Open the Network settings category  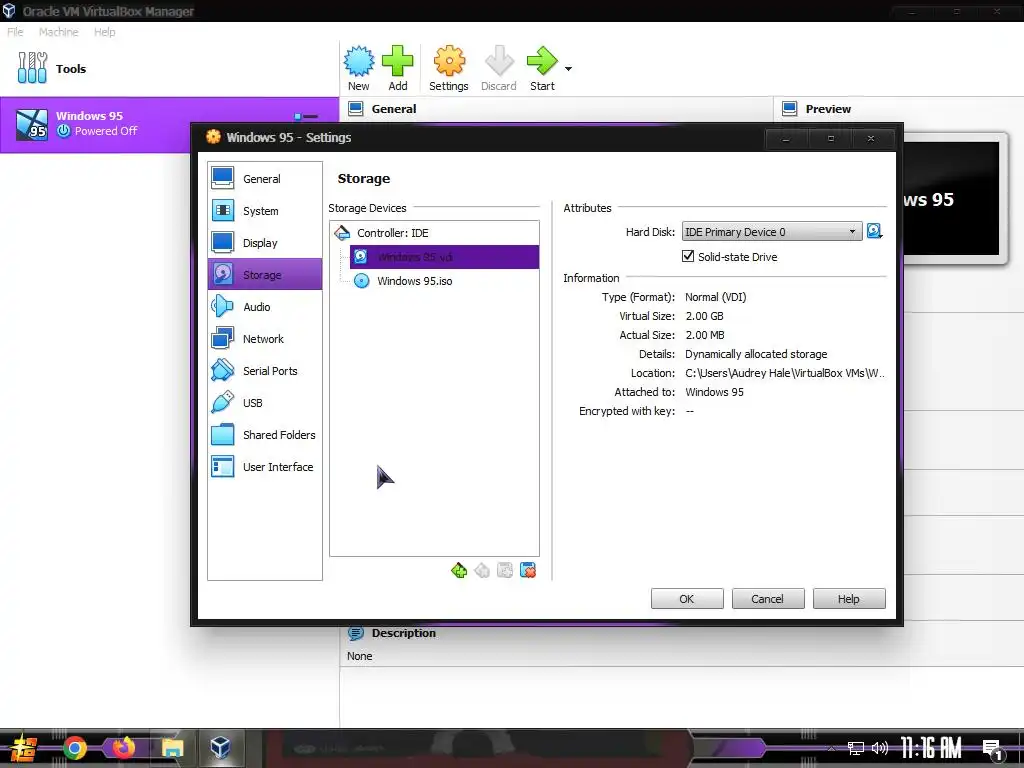tap(264, 339)
